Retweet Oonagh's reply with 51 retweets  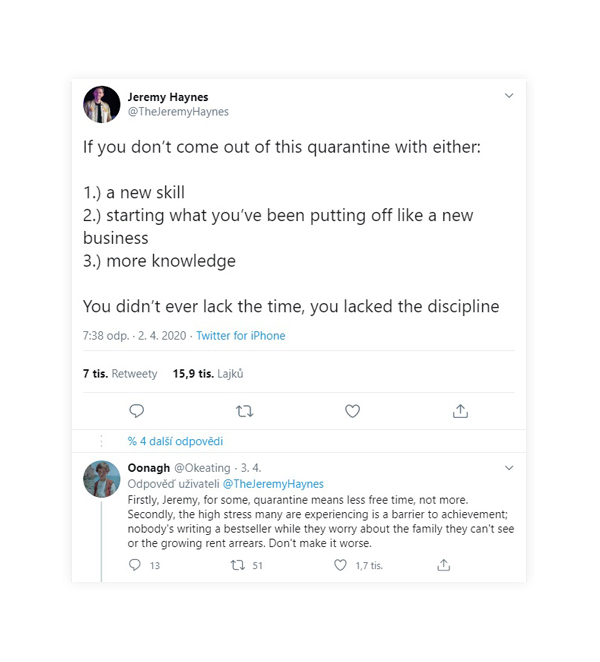click(238, 565)
